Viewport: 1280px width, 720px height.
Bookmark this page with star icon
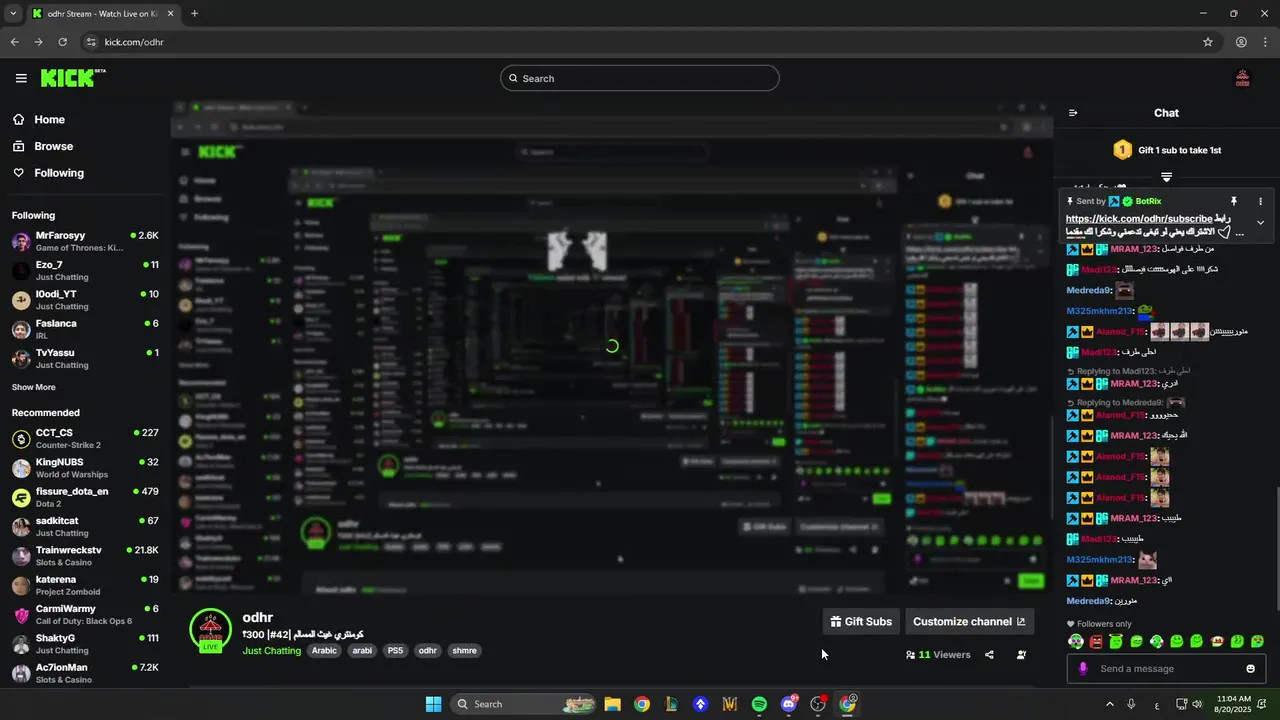(1208, 42)
